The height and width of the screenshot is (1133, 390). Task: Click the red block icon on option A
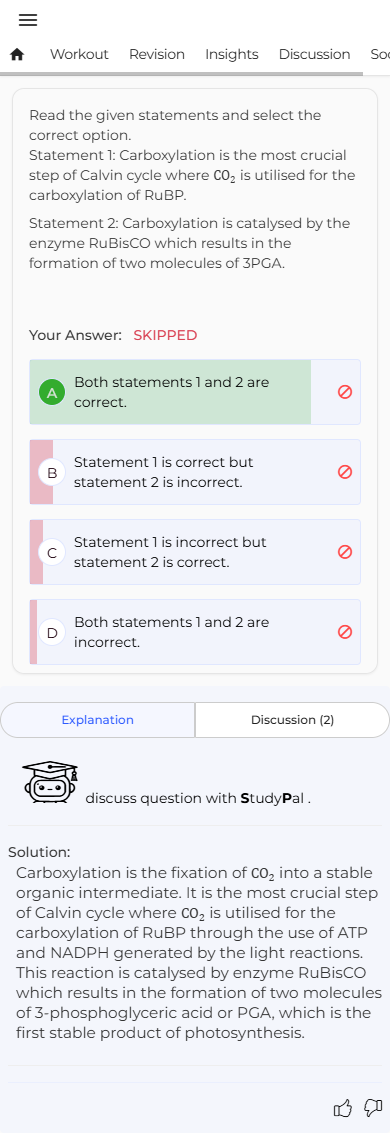[x=345, y=392]
